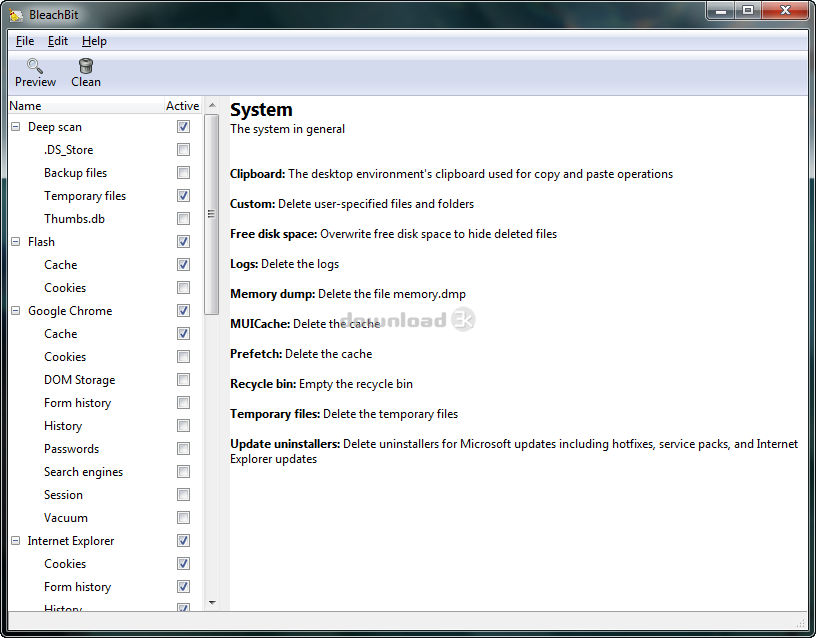Enable the DOM Storage checkbox

click(183, 380)
